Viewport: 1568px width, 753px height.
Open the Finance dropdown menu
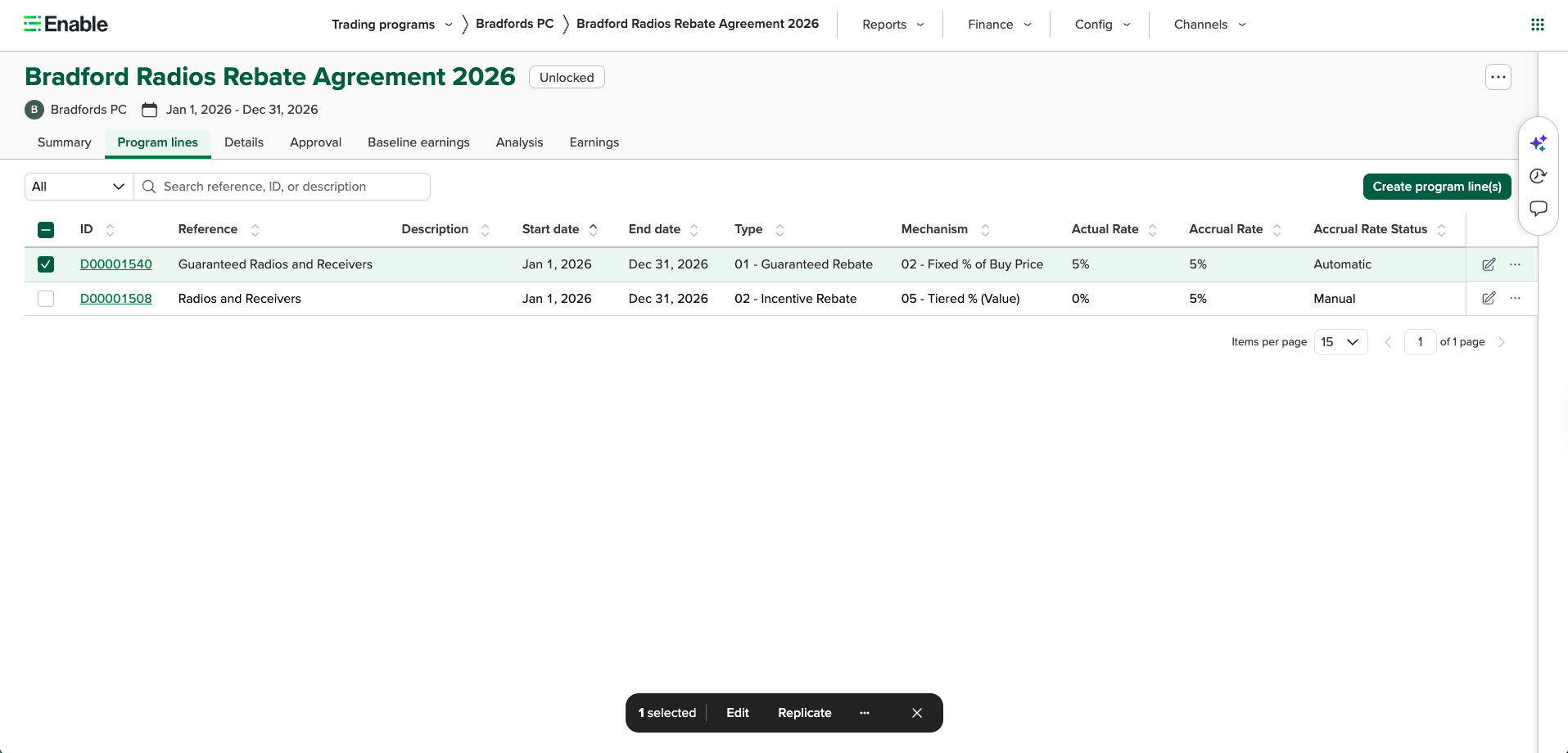click(1000, 25)
